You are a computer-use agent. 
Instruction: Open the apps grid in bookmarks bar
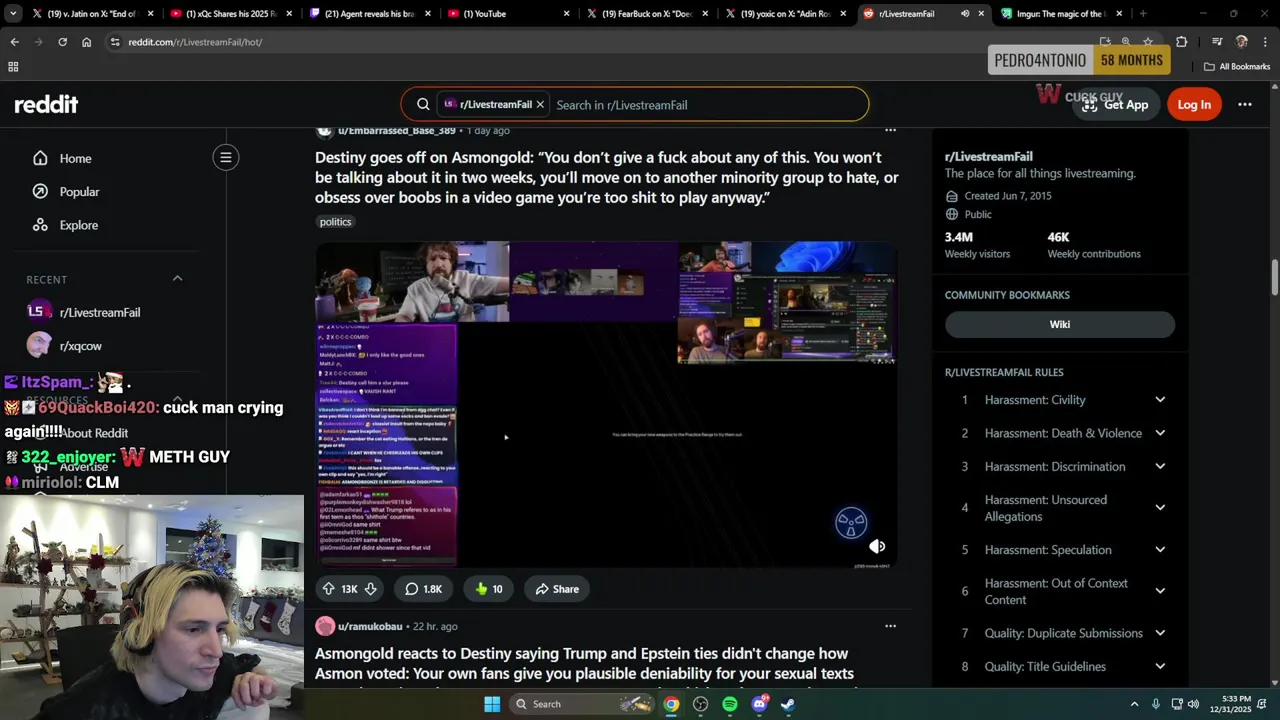13,67
